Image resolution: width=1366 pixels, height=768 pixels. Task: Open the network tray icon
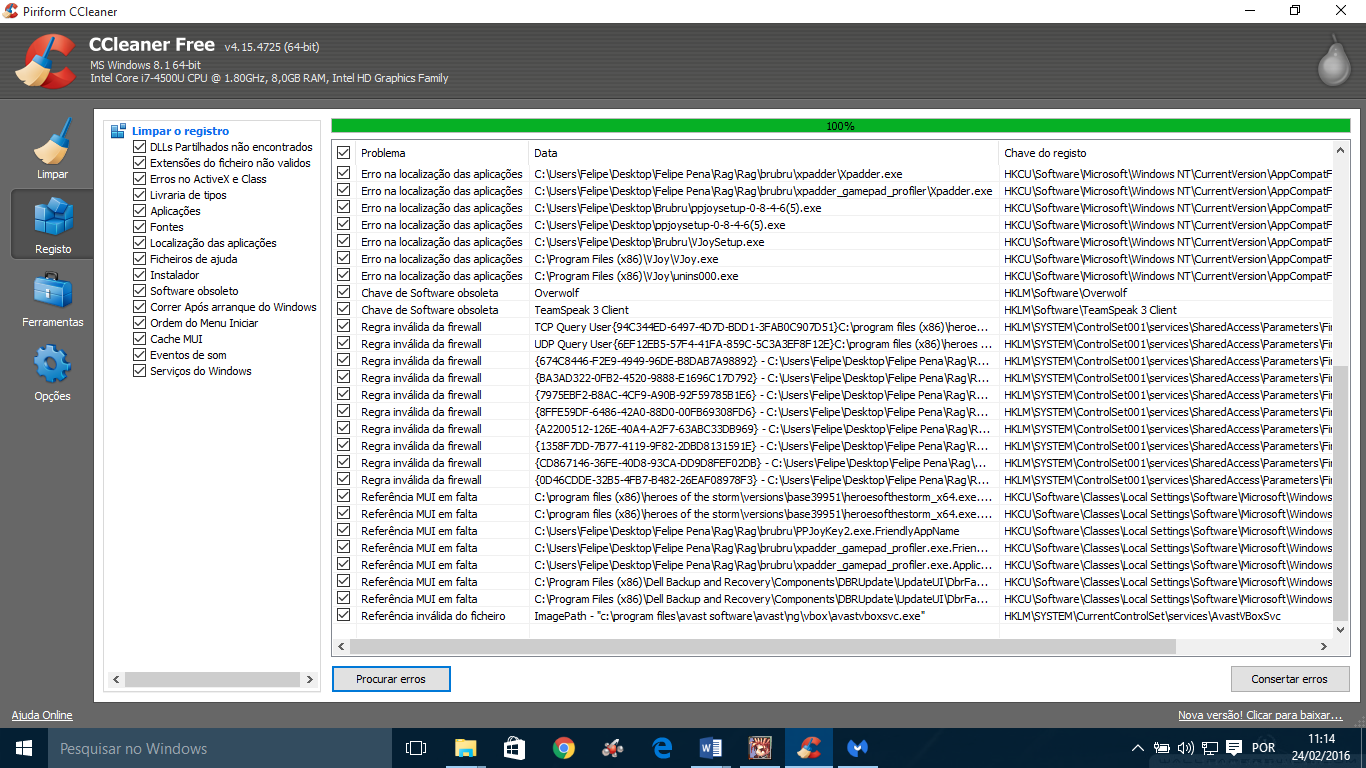click(1210, 748)
